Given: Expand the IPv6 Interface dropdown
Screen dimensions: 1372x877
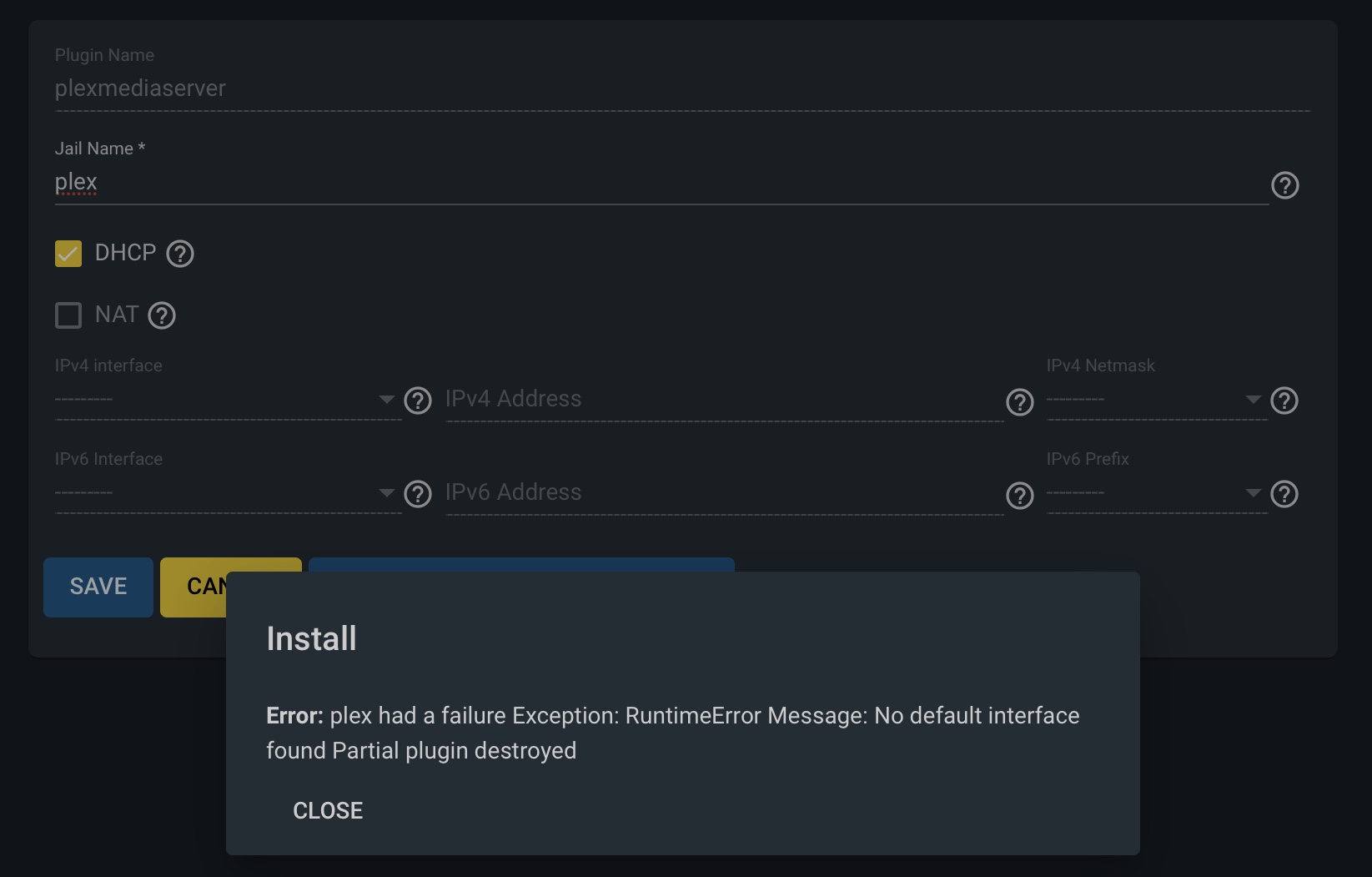Looking at the screenshot, I should tap(228, 493).
